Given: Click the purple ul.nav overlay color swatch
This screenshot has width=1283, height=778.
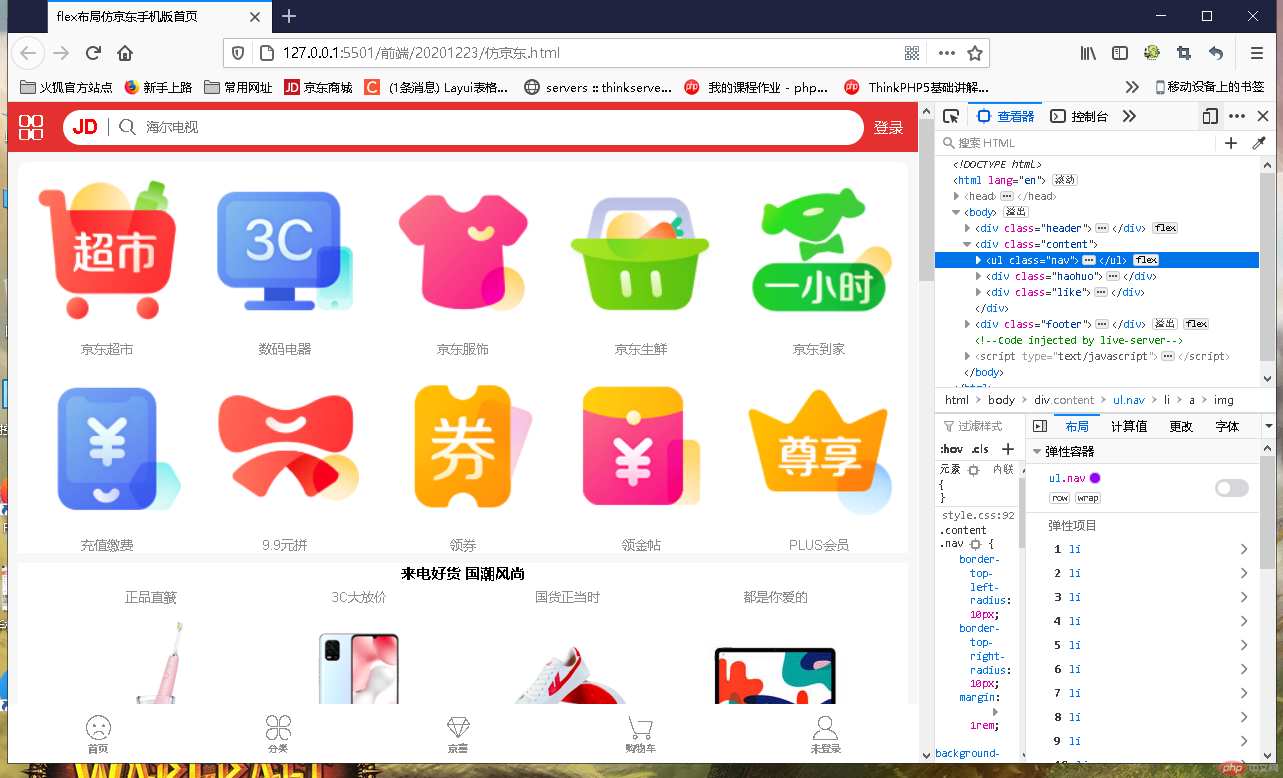Looking at the screenshot, I should pyautogui.click(x=1095, y=478).
